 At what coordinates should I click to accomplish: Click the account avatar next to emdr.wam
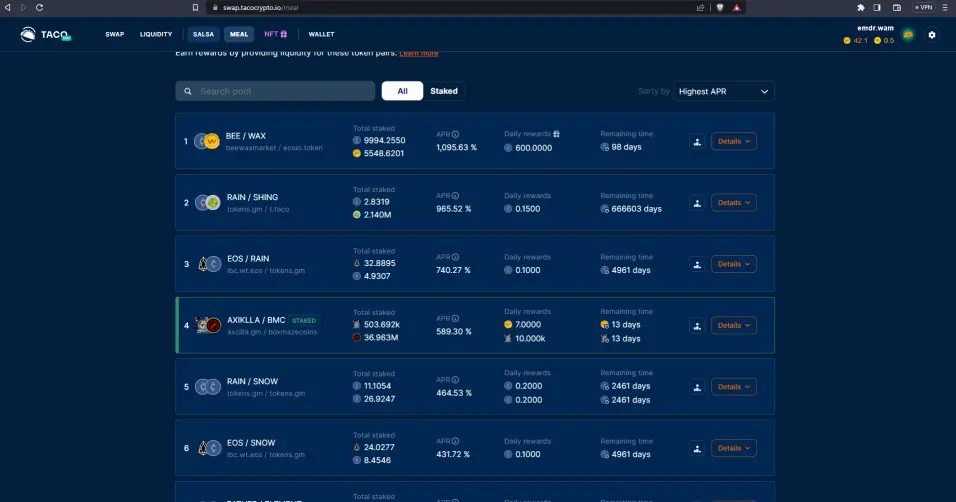(x=908, y=35)
